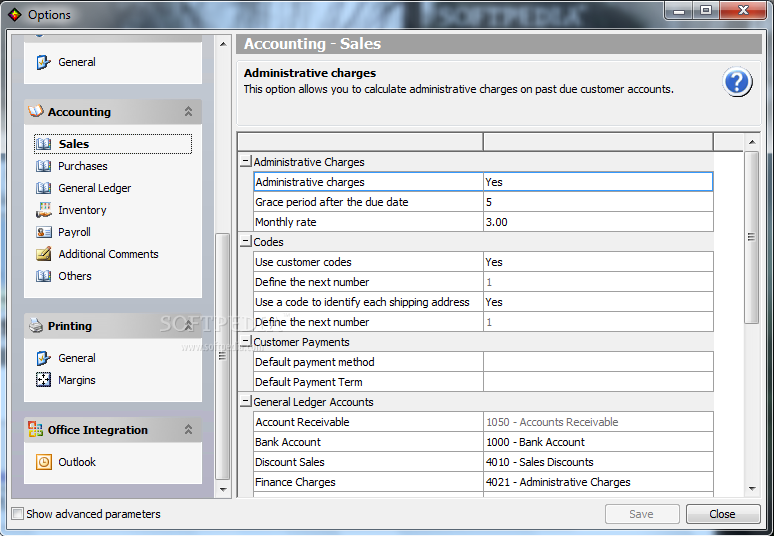Screen dimensions: 774x536
Task: Click the Accounting section book icon
Action: (36, 111)
